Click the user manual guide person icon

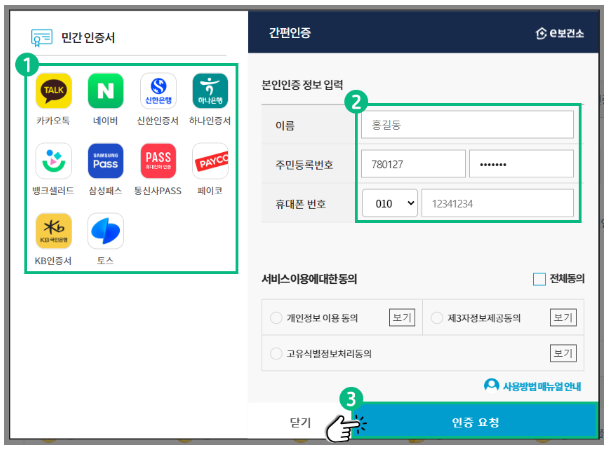[x=491, y=385]
